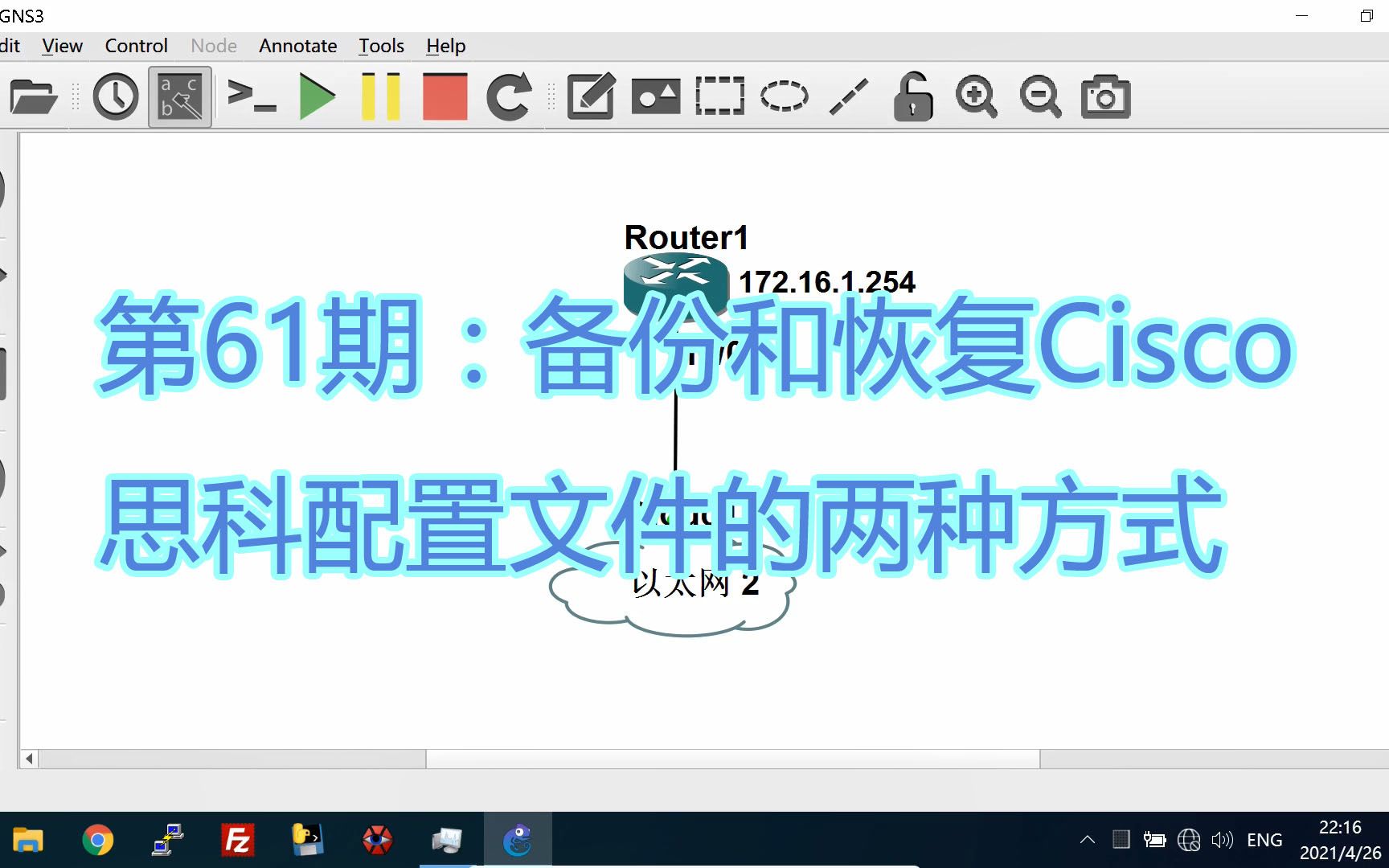Take a screenshot camera icon
This screenshot has height=868, width=1389.
1105,97
